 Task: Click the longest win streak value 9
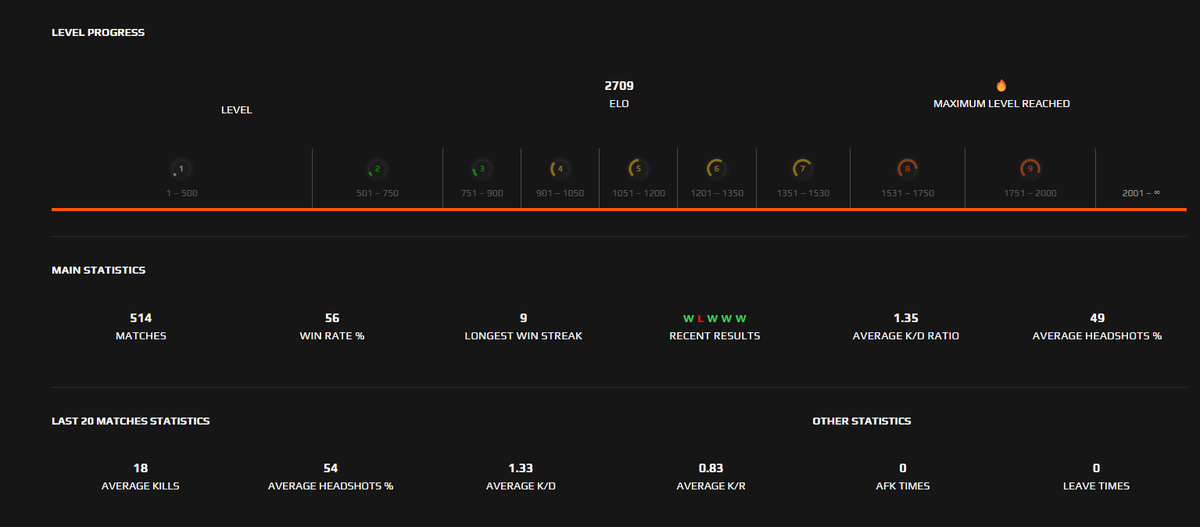tap(523, 318)
